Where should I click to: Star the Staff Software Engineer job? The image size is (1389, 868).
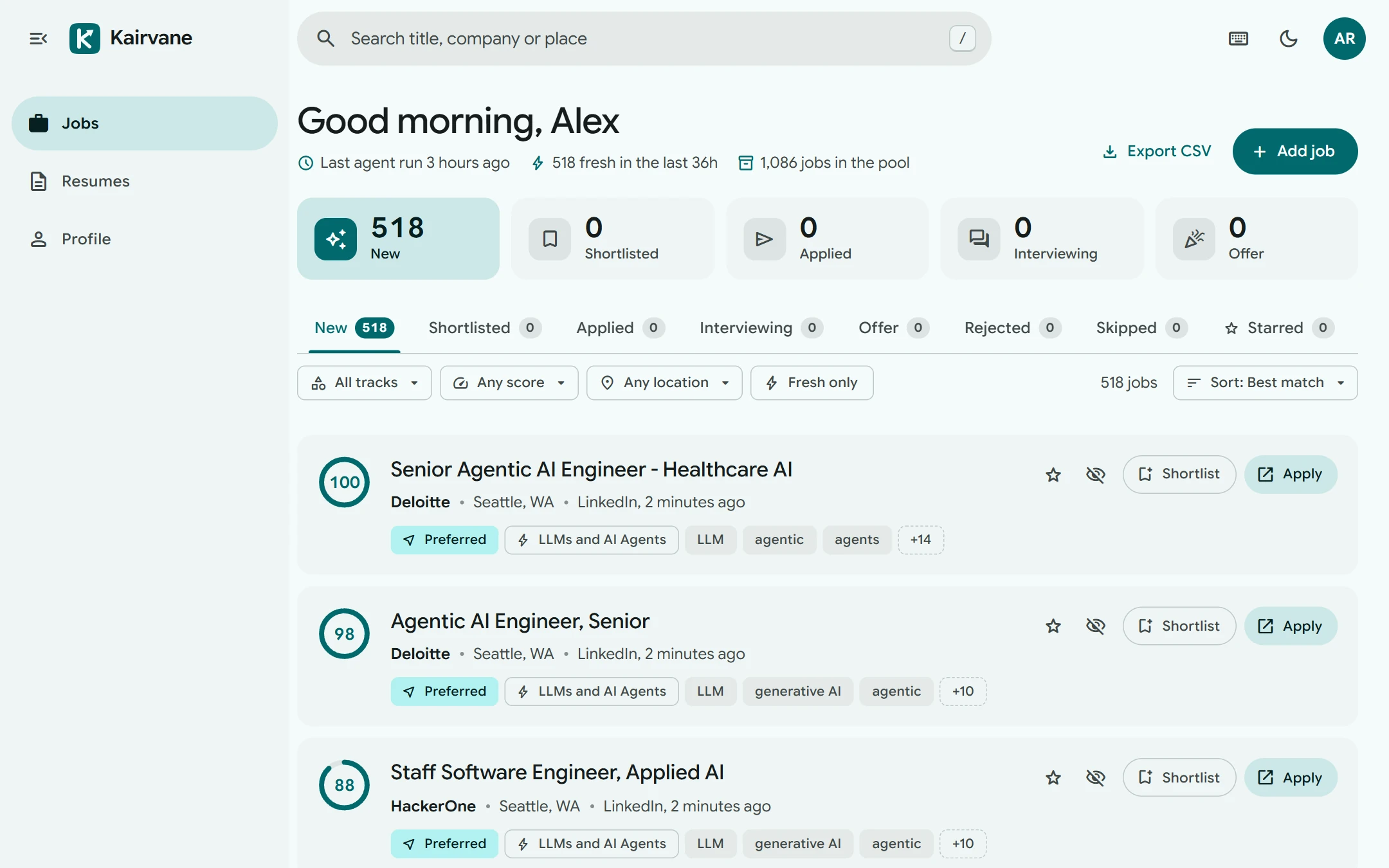tap(1053, 778)
